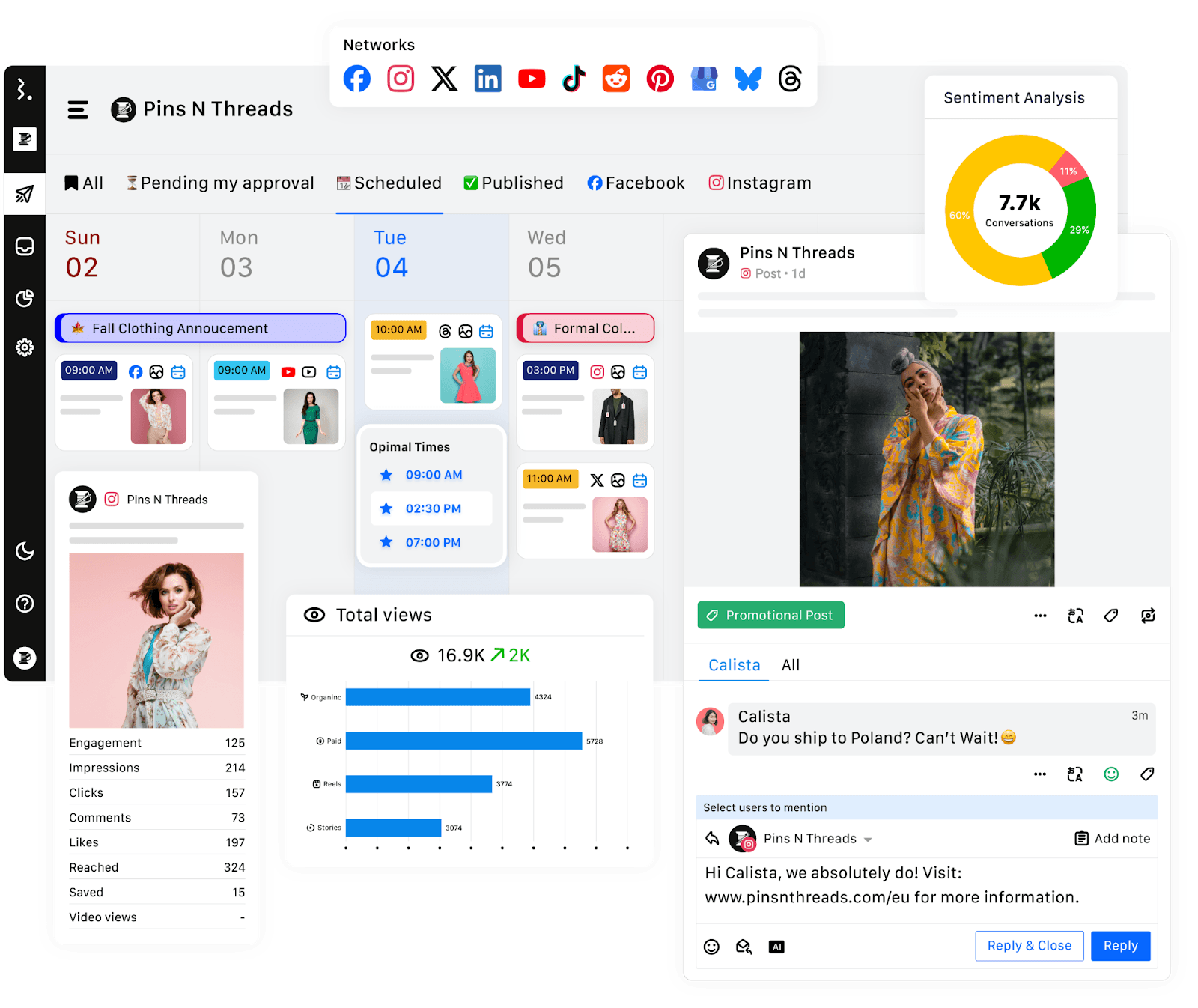Open more options ellipsis under Calista's comment
The image size is (1198, 1008).
tap(1040, 774)
